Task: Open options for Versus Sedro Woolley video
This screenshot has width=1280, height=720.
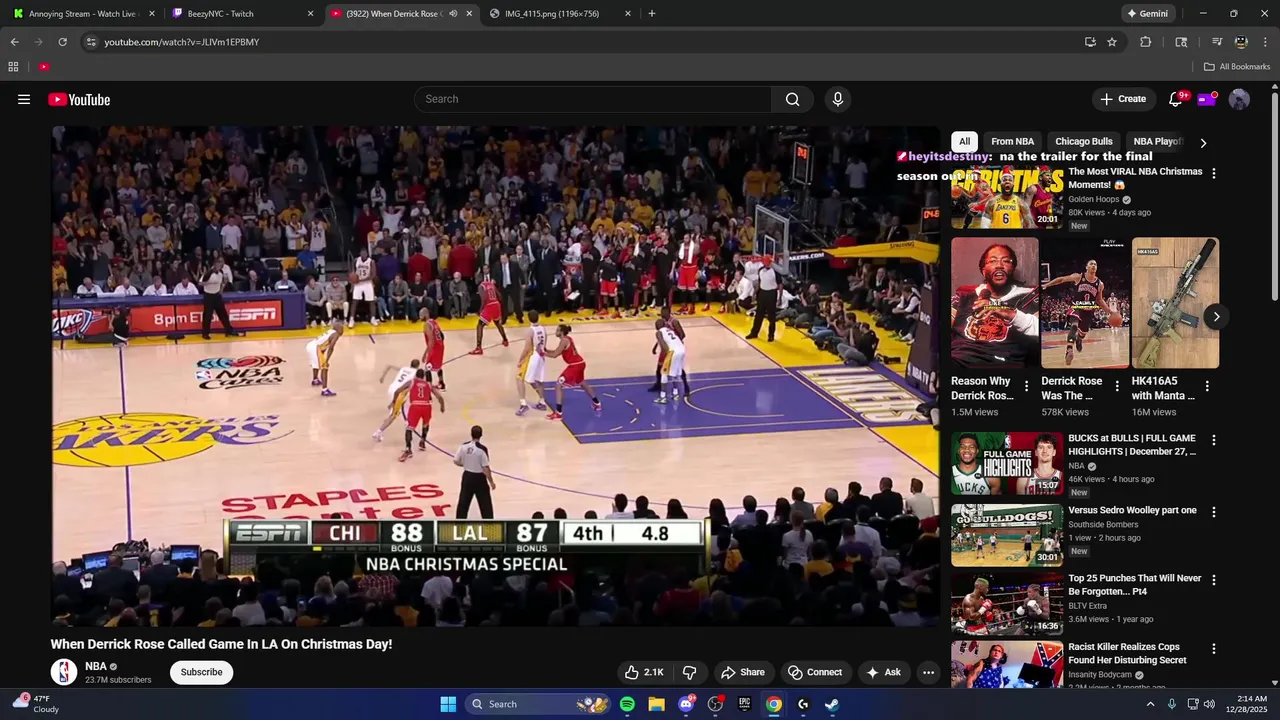Action: (1214, 512)
